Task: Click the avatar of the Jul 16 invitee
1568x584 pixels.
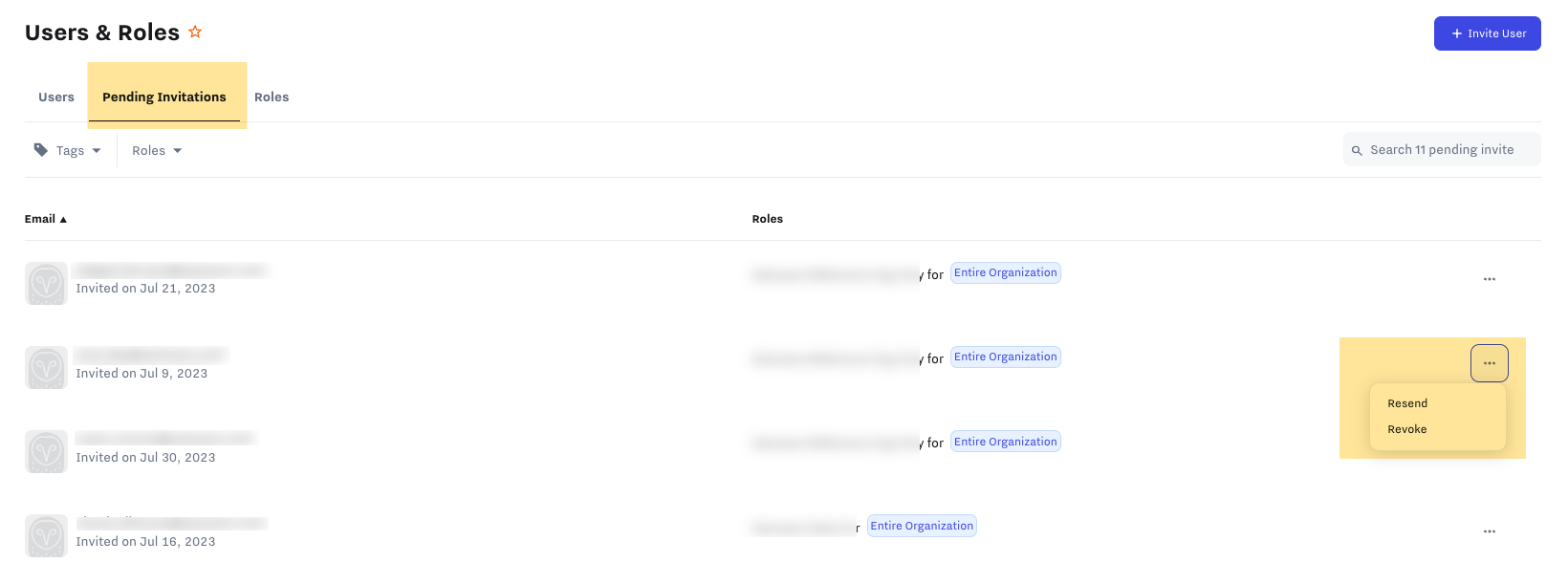Action: [x=46, y=536]
